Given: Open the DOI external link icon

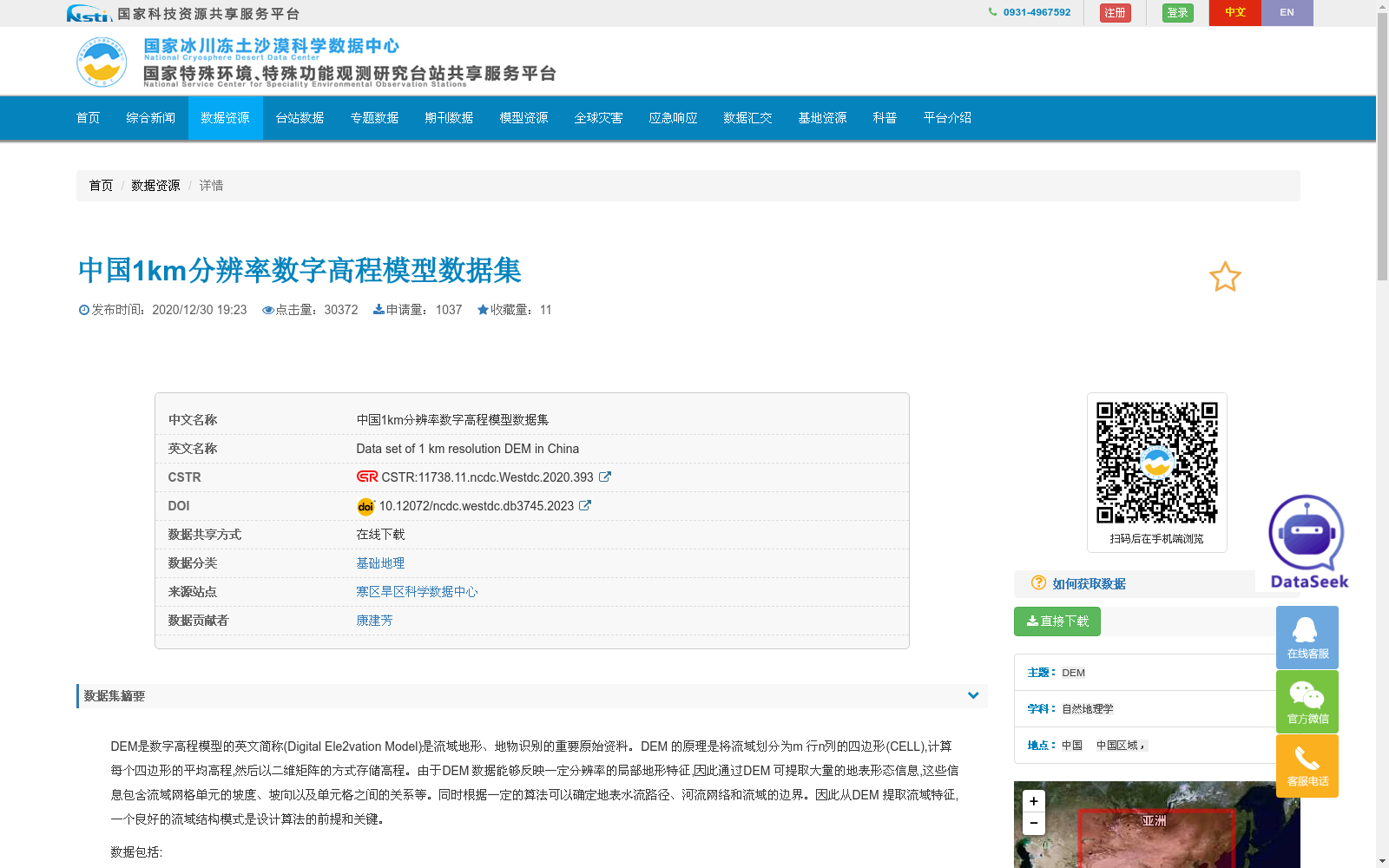Looking at the screenshot, I should point(585,505).
